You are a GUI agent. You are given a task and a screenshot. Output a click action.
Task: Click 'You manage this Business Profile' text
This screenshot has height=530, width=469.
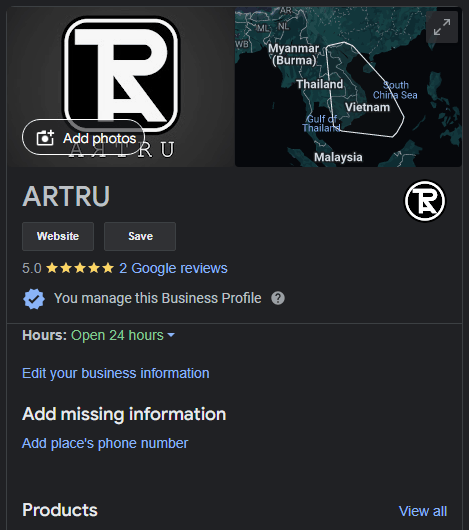coord(158,298)
